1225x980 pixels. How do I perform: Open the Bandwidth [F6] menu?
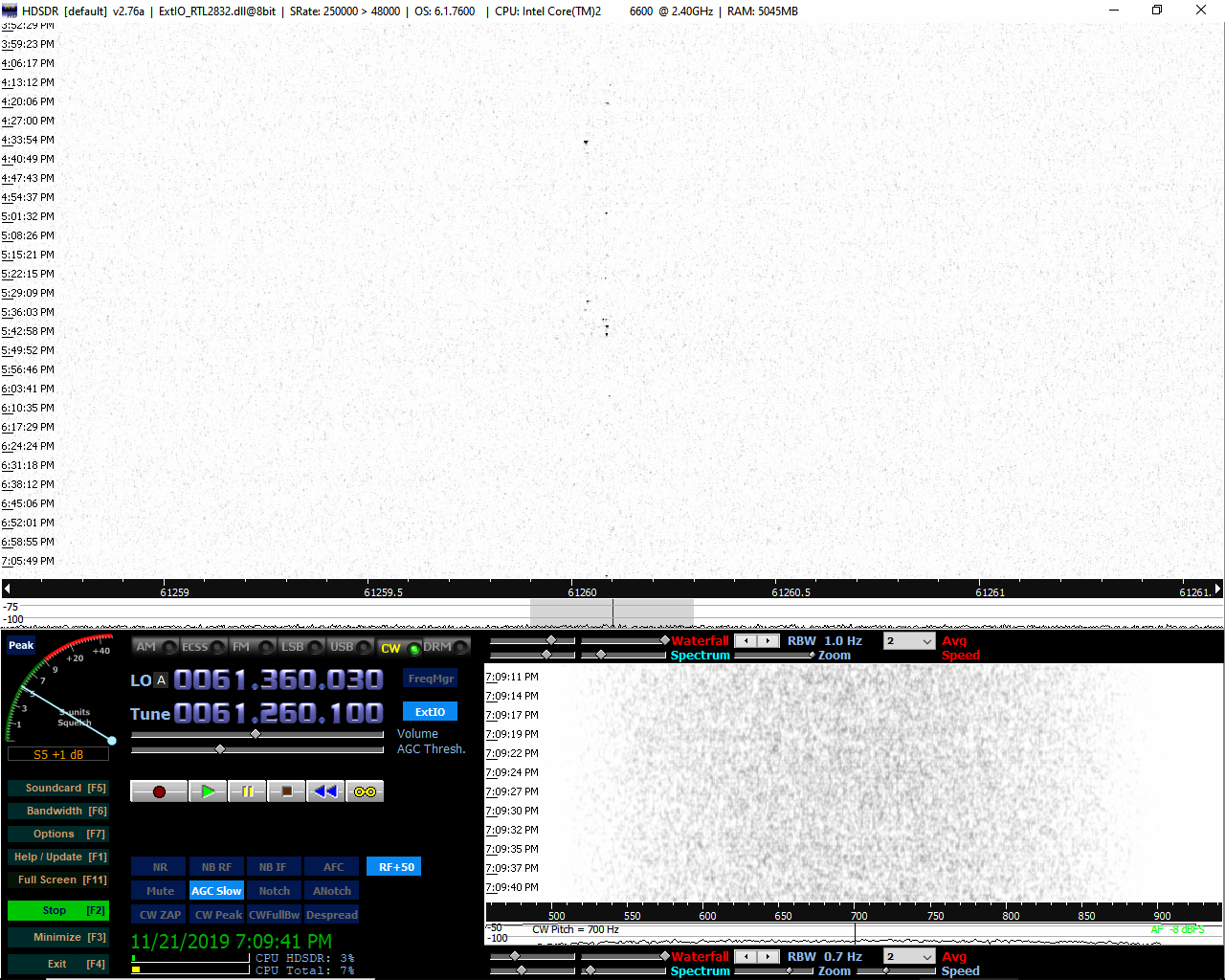tap(57, 811)
